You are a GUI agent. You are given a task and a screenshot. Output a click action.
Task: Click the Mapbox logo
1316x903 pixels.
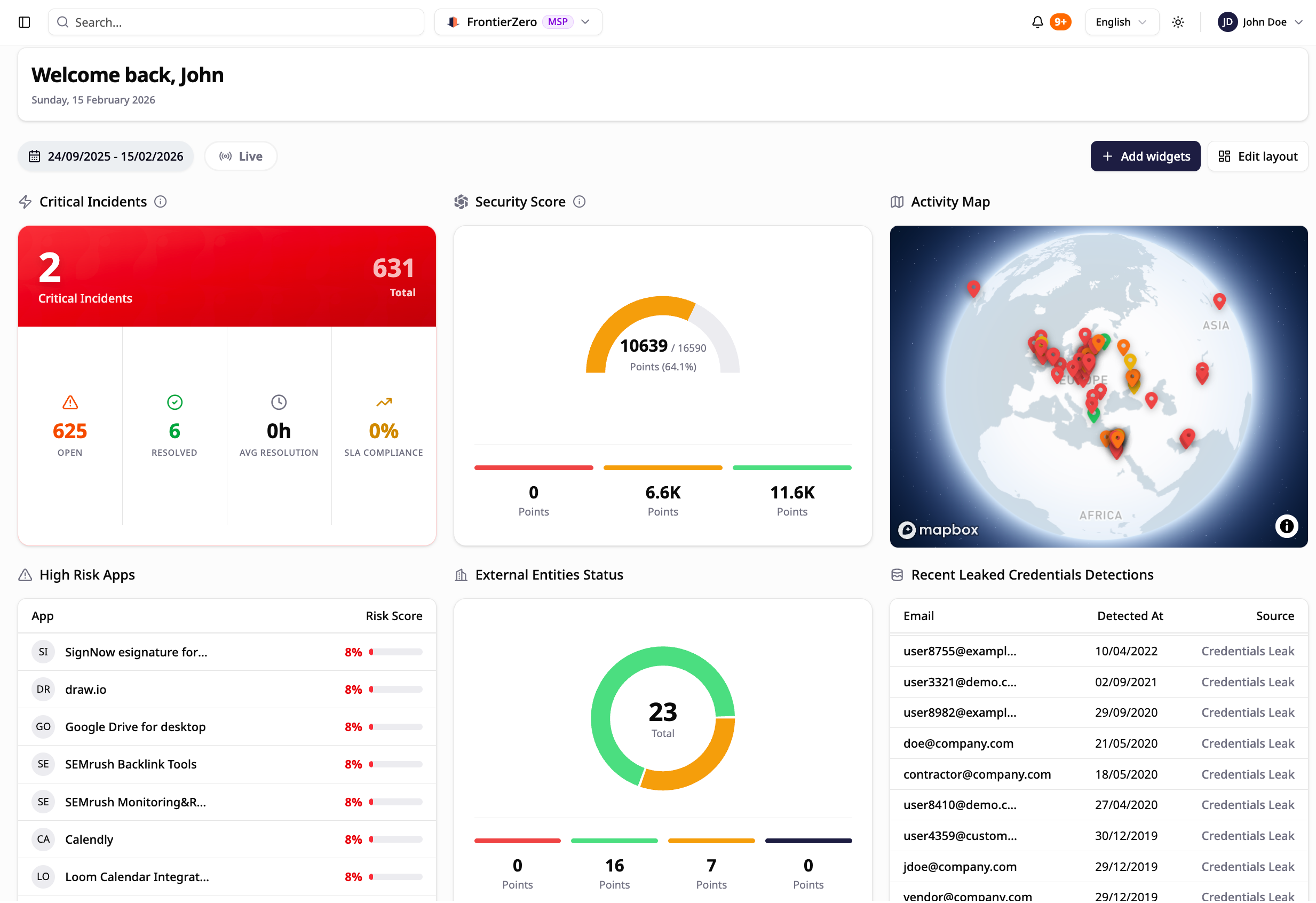tap(938, 530)
